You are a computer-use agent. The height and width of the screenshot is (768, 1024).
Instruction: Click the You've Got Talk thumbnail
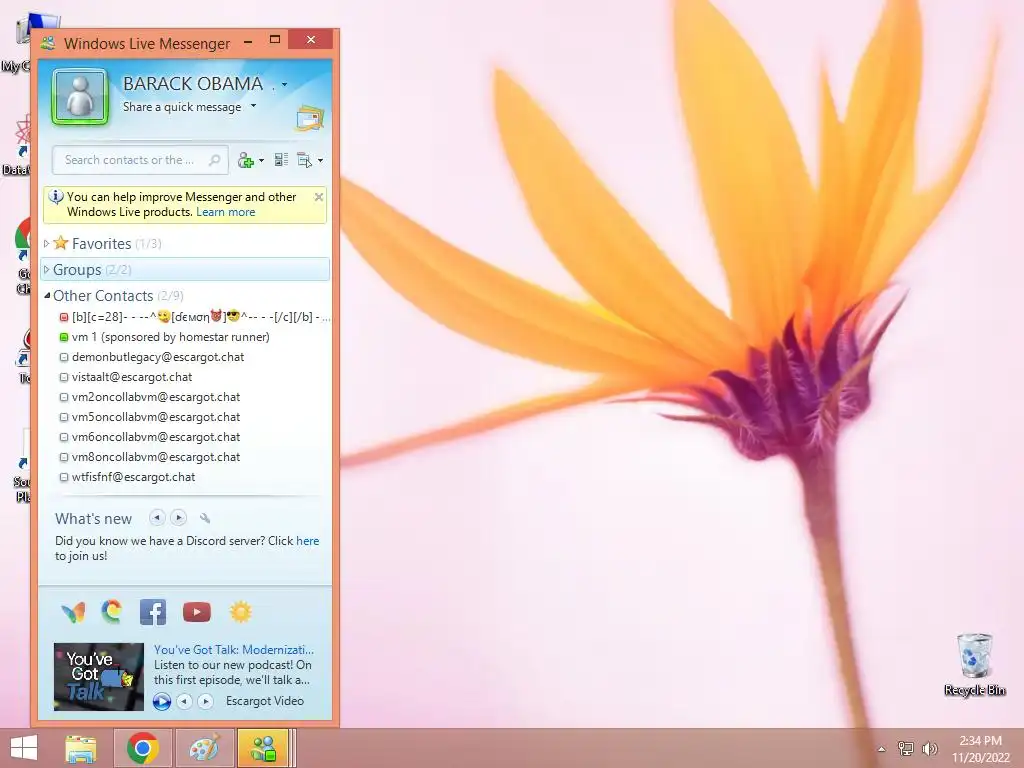coord(99,677)
